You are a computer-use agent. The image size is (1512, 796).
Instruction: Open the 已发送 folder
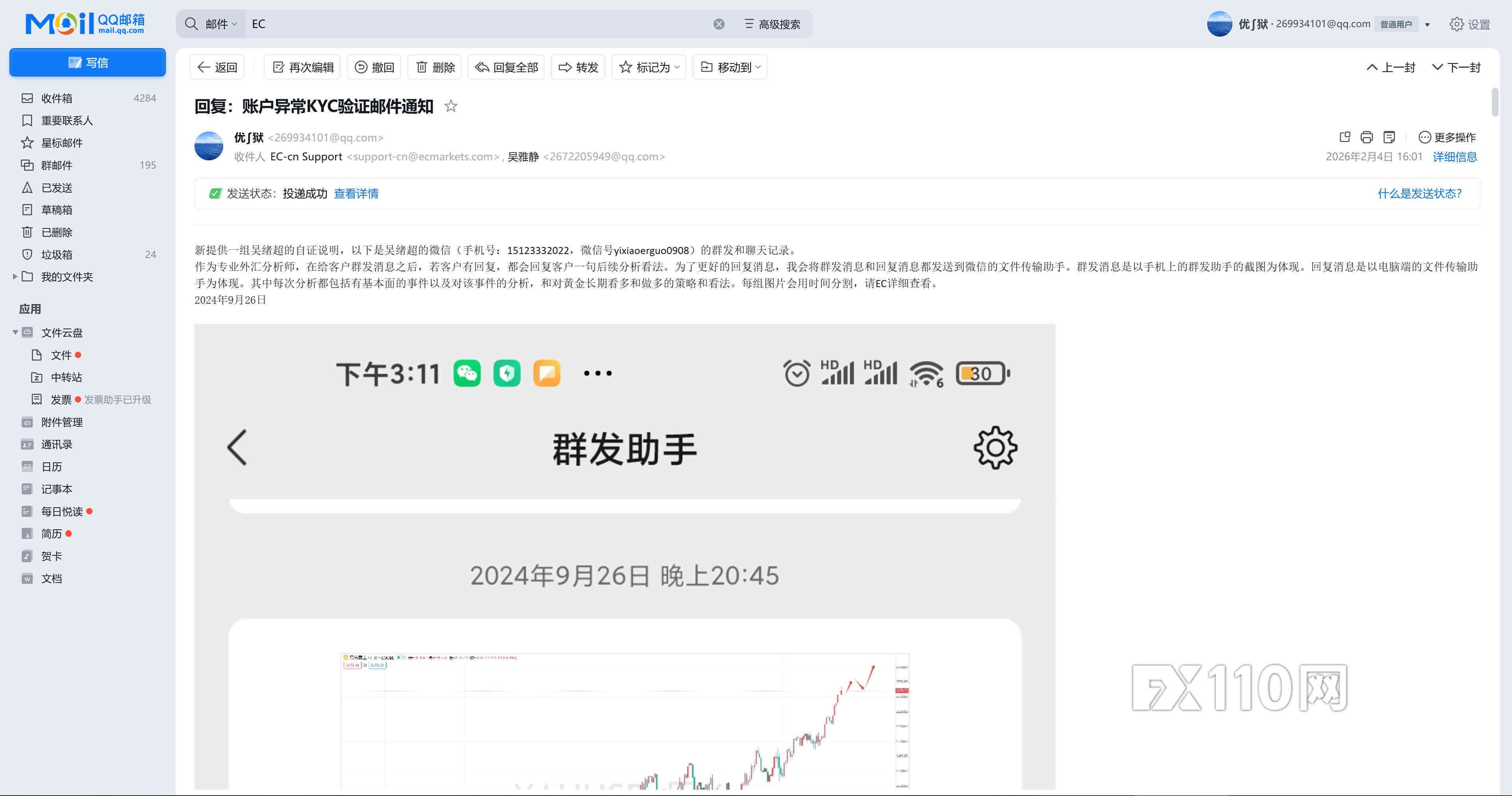click(88, 187)
